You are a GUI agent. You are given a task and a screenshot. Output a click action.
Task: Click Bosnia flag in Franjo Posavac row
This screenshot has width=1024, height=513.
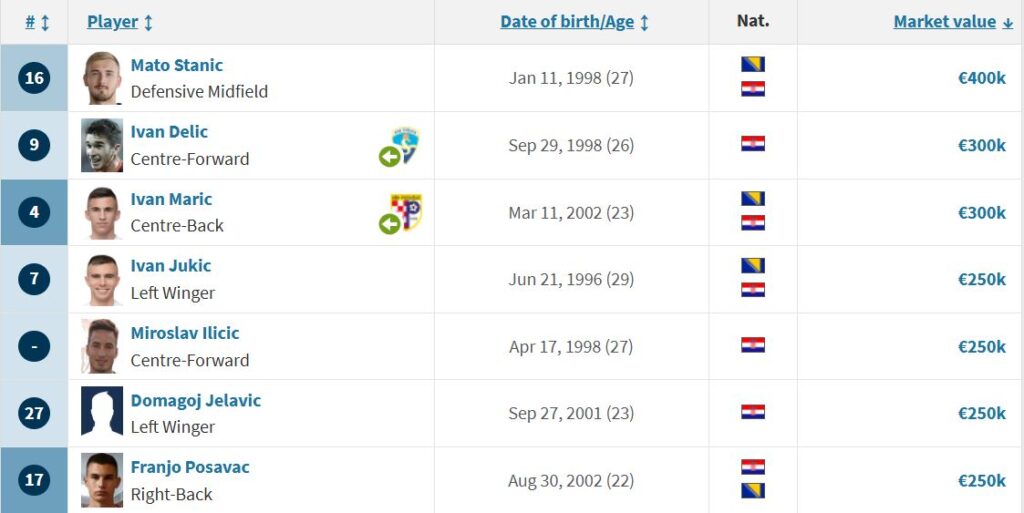(753, 491)
